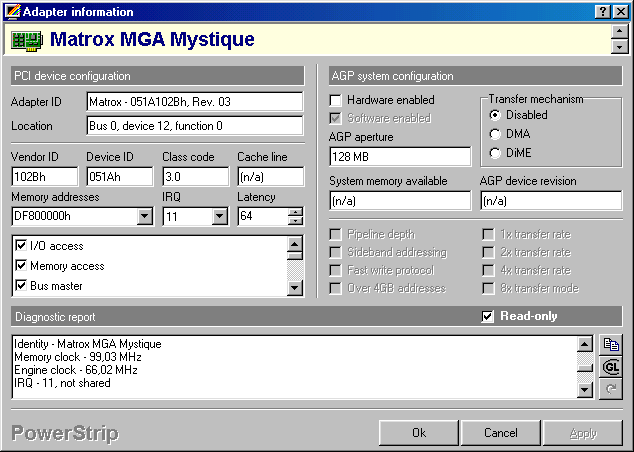The width and height of the screenshot is (634, 452).
Task: Click the title bar help question mark
Action: 605,11
